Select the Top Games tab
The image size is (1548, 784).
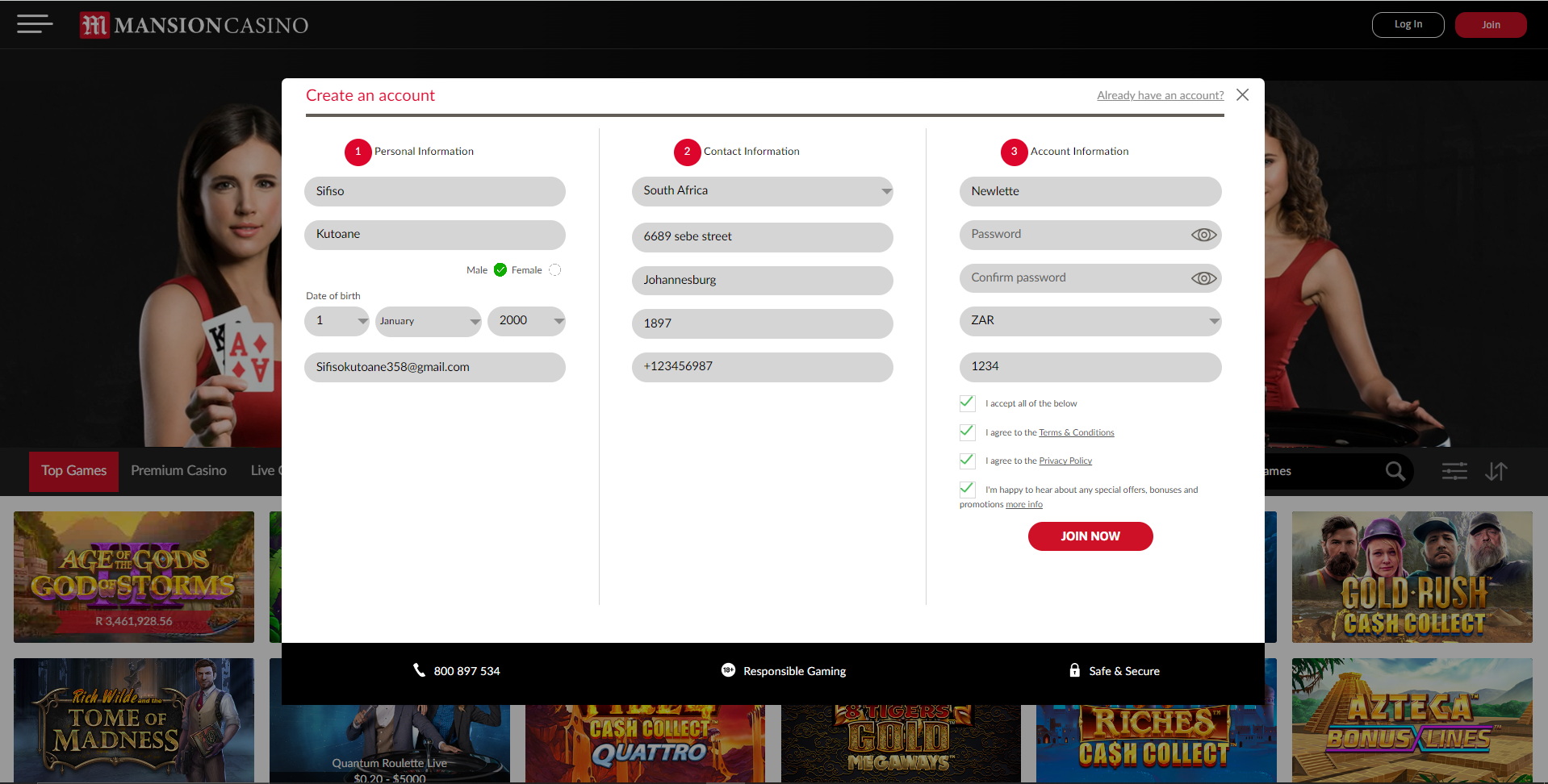click(74, 471)
